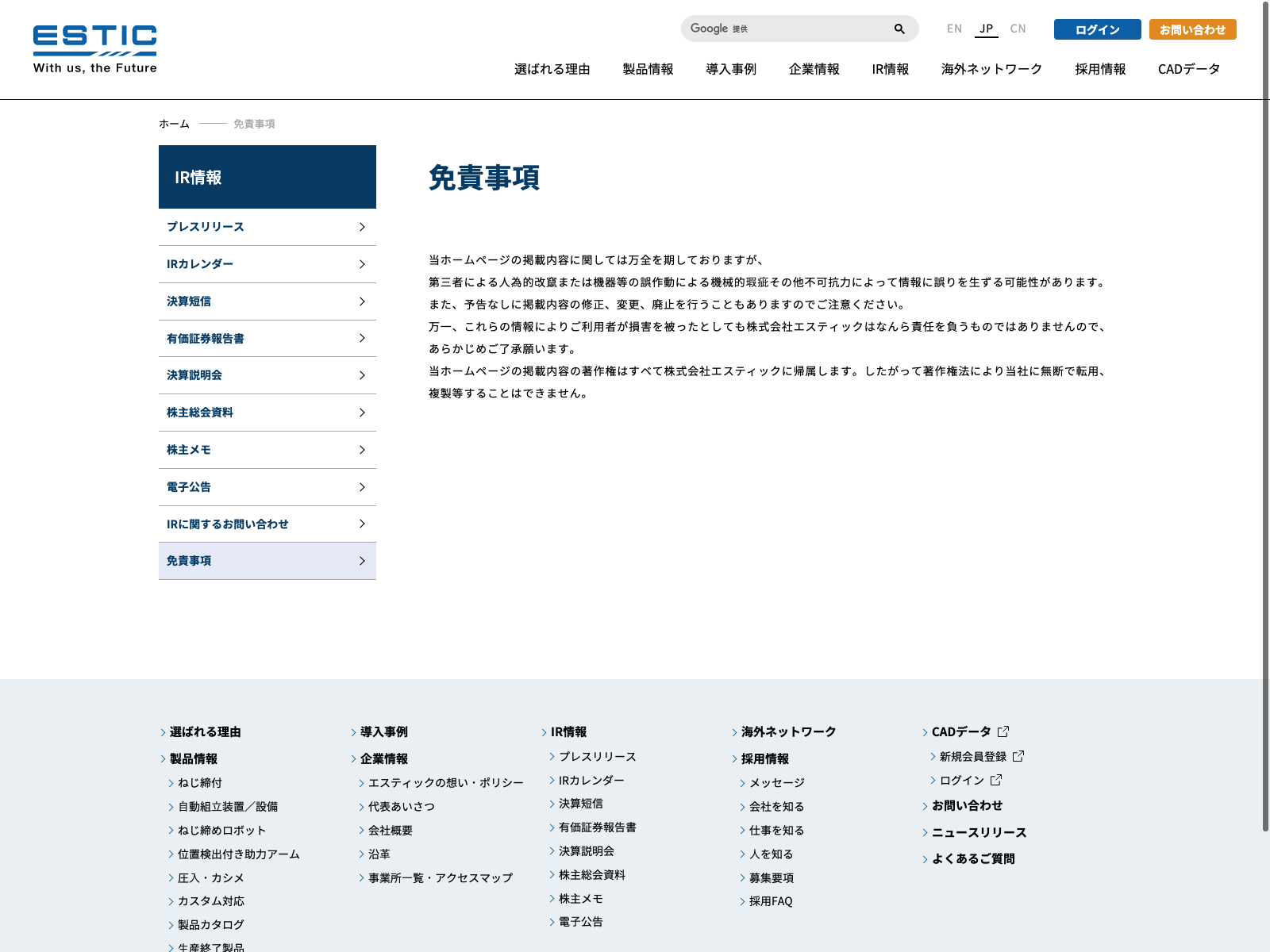Open 製品情報 in the top navigation
This screenshot has width=1270, height=952.
(648, 69)
